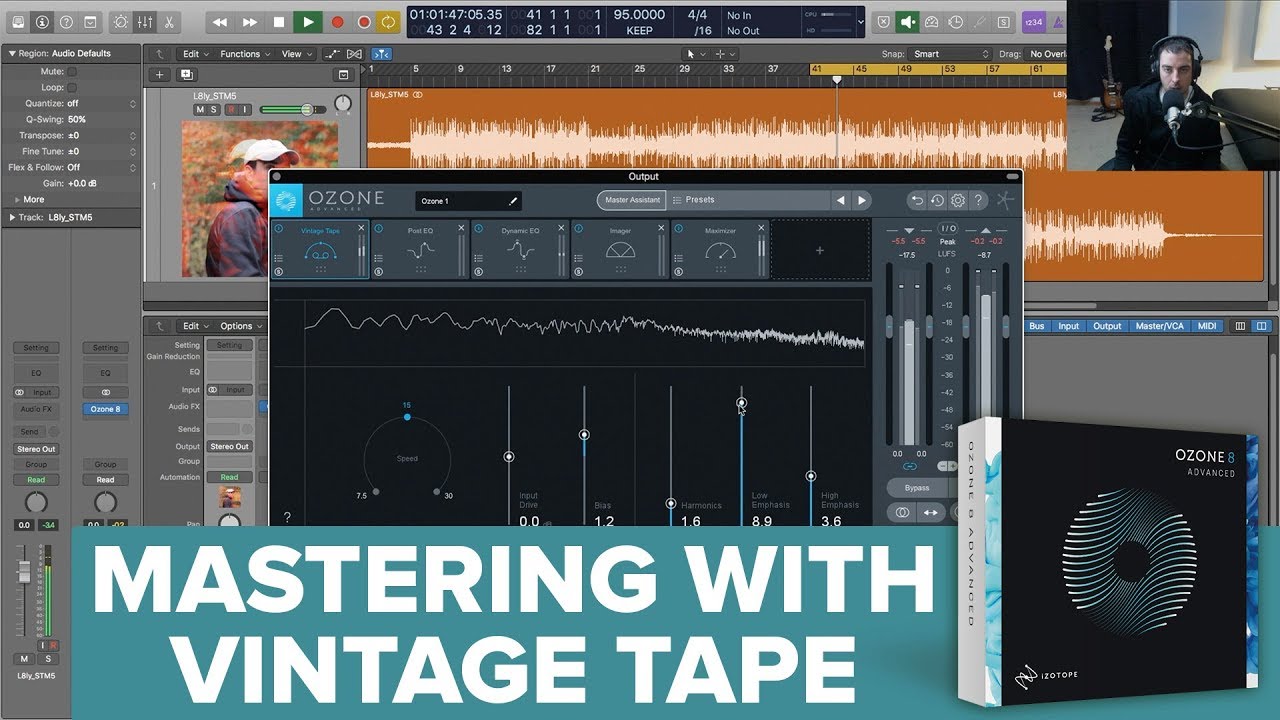Toggle the yellow Cycle mode button

point(389,21)
